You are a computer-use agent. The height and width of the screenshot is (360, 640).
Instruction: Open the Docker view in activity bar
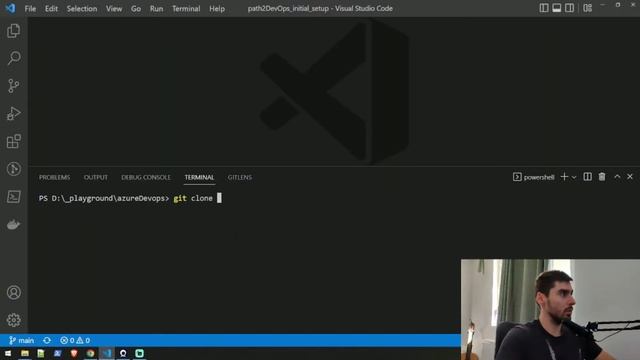pyautogui.click(x=13, y=224)
